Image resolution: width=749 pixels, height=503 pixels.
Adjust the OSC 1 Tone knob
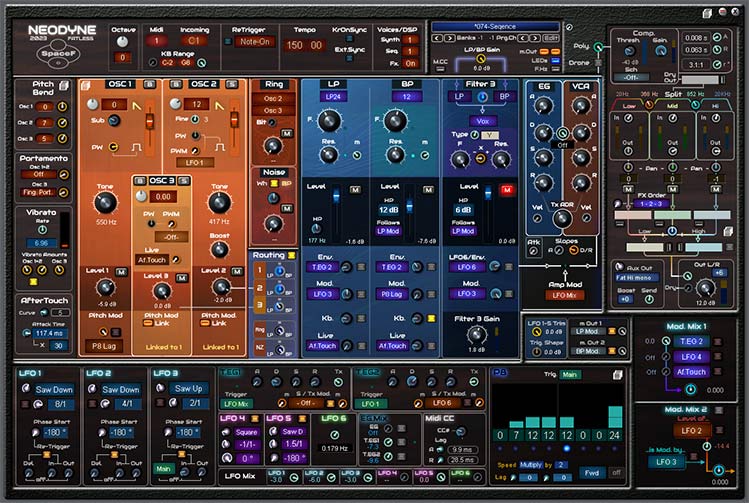coord(105,203)
